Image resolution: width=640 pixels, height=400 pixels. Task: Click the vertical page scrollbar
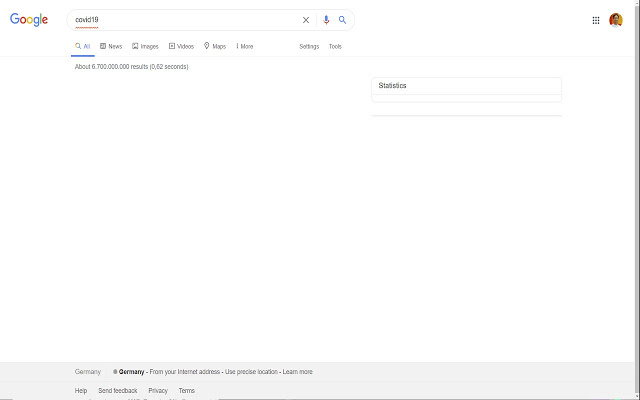tap(637, 200)
